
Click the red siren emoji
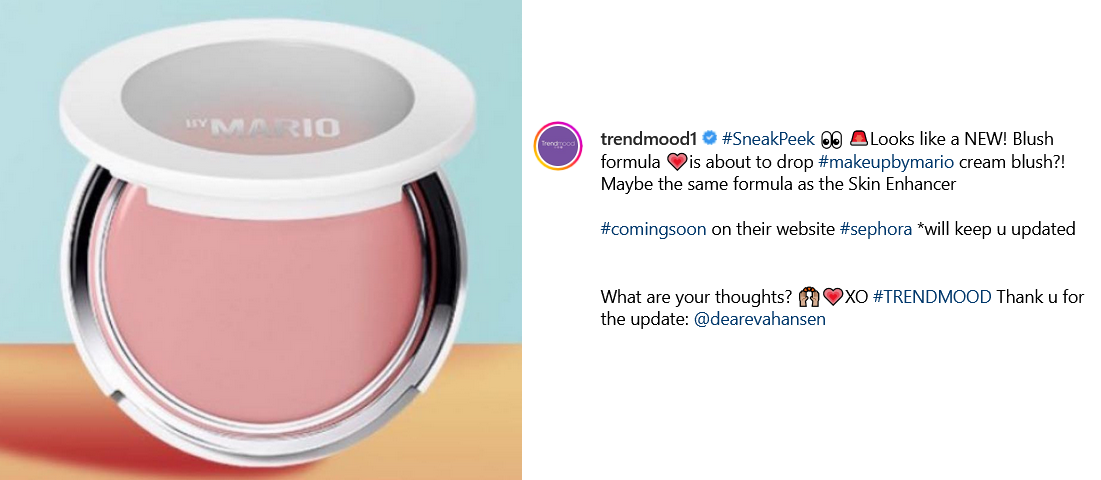[x=859, y=139]
